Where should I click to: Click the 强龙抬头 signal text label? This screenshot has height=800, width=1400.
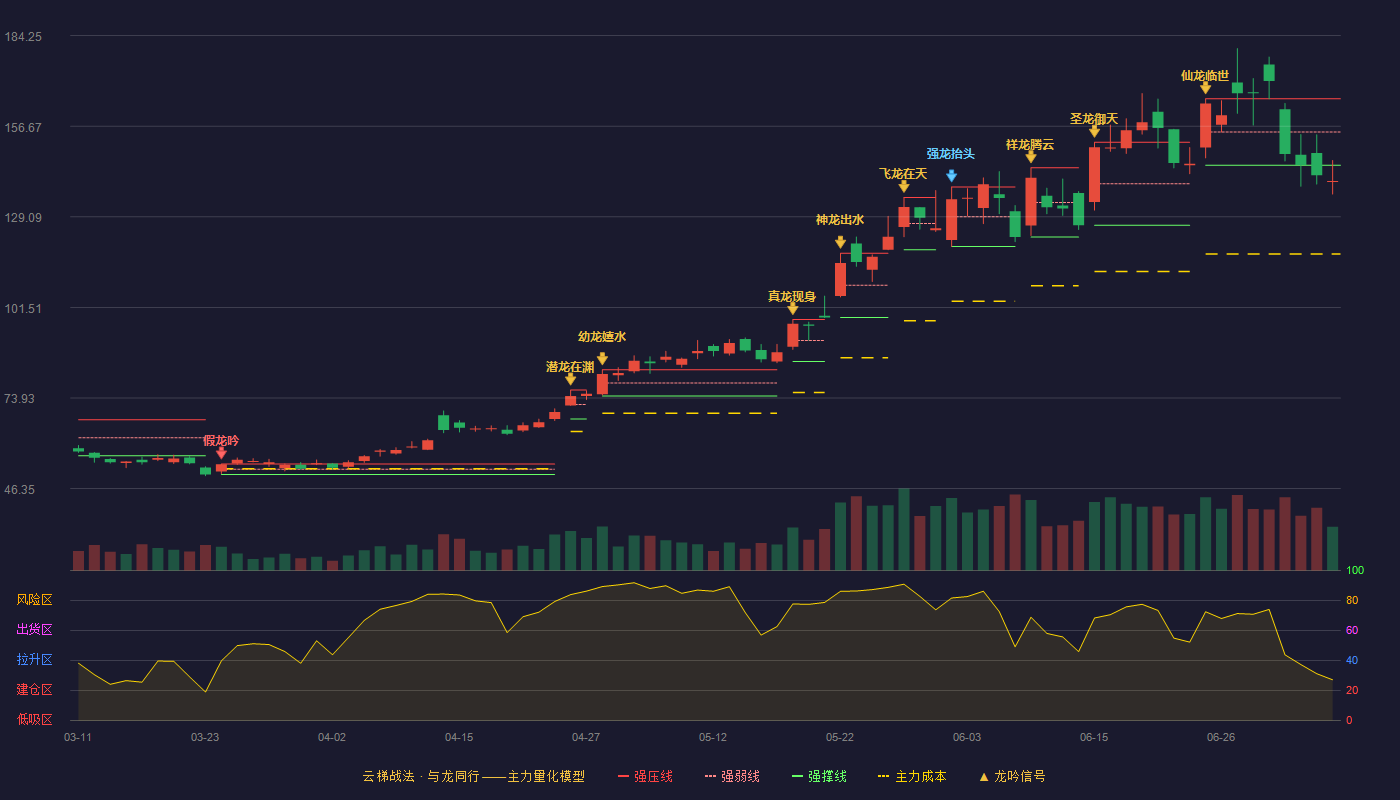(x=951, y=154)
